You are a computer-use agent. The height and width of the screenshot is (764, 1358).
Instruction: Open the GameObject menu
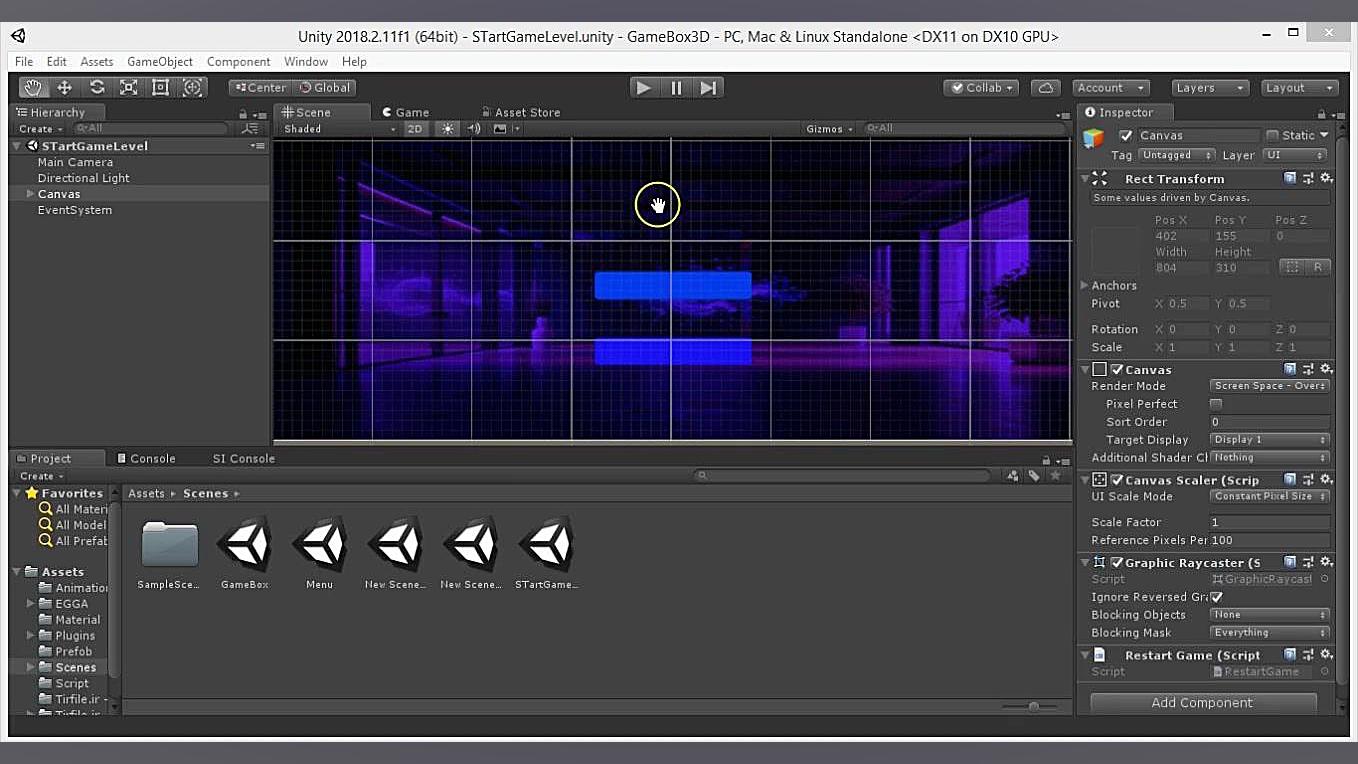click(x=160, y=62)
